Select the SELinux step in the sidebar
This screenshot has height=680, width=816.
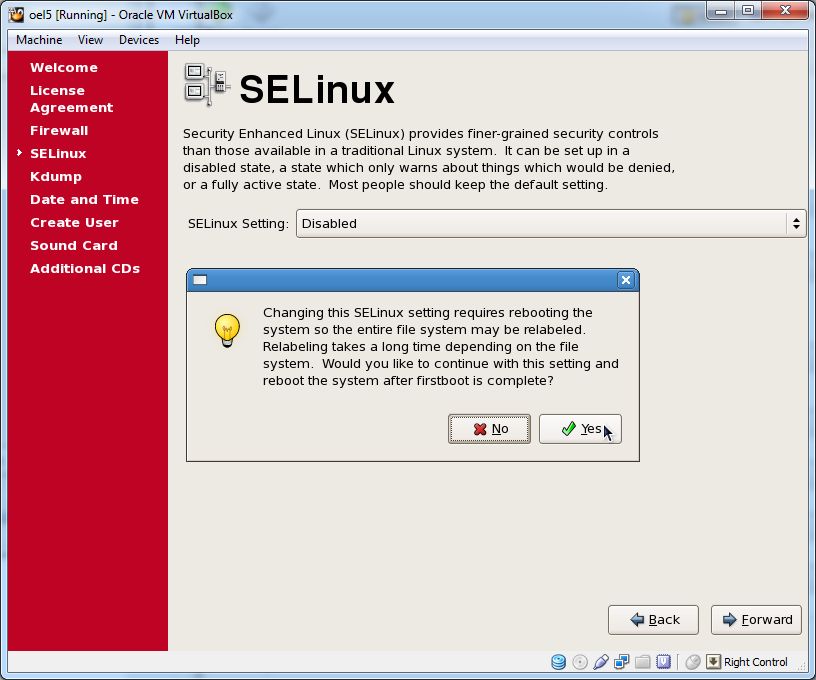coord(58,153)
